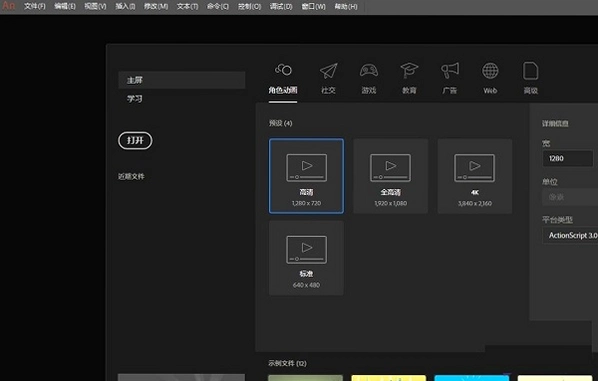
Task: Open the 视图(V) menu
Action: [95, 6]
